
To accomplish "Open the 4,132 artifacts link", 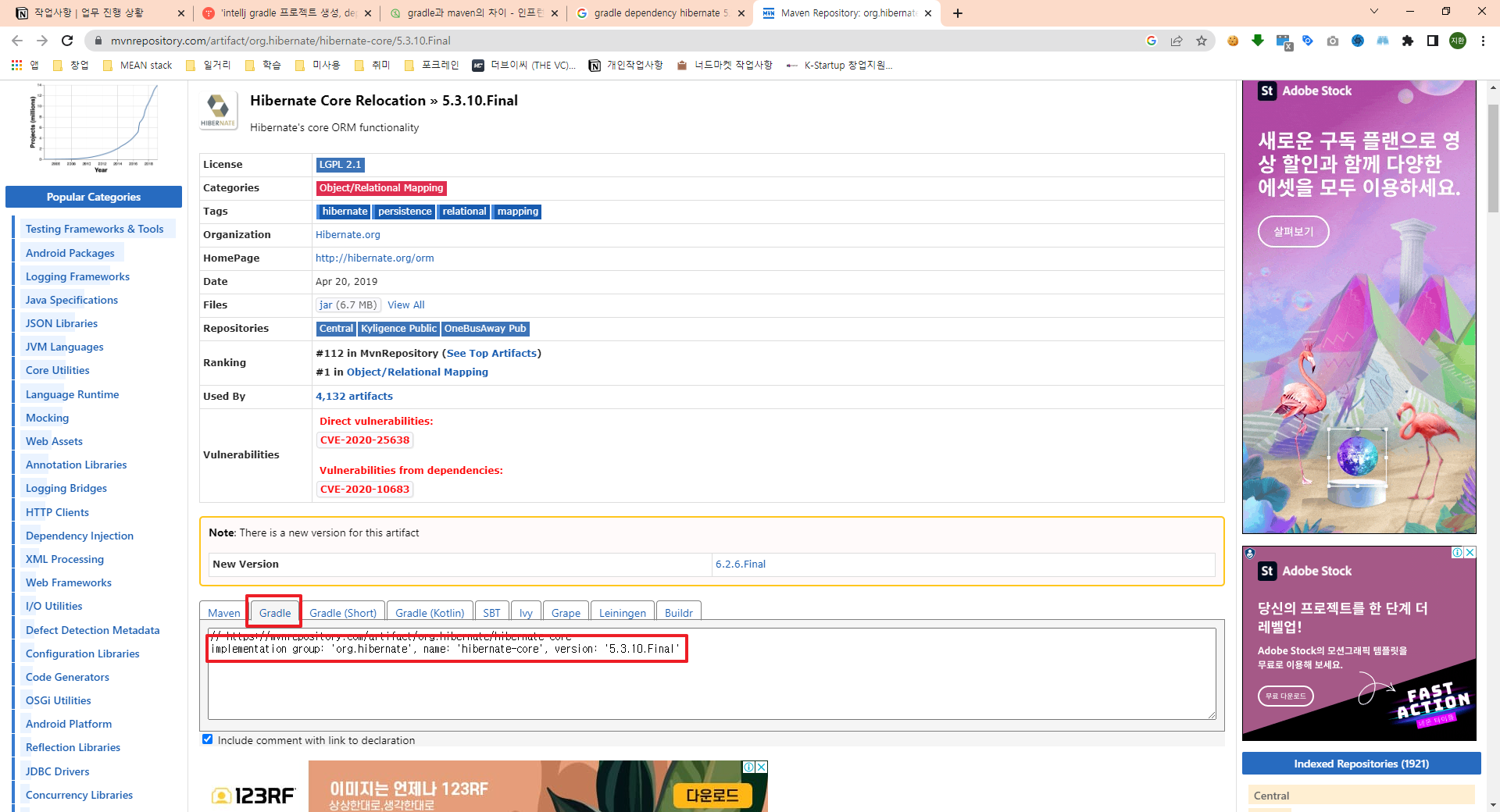I will [x=354, y=396].
